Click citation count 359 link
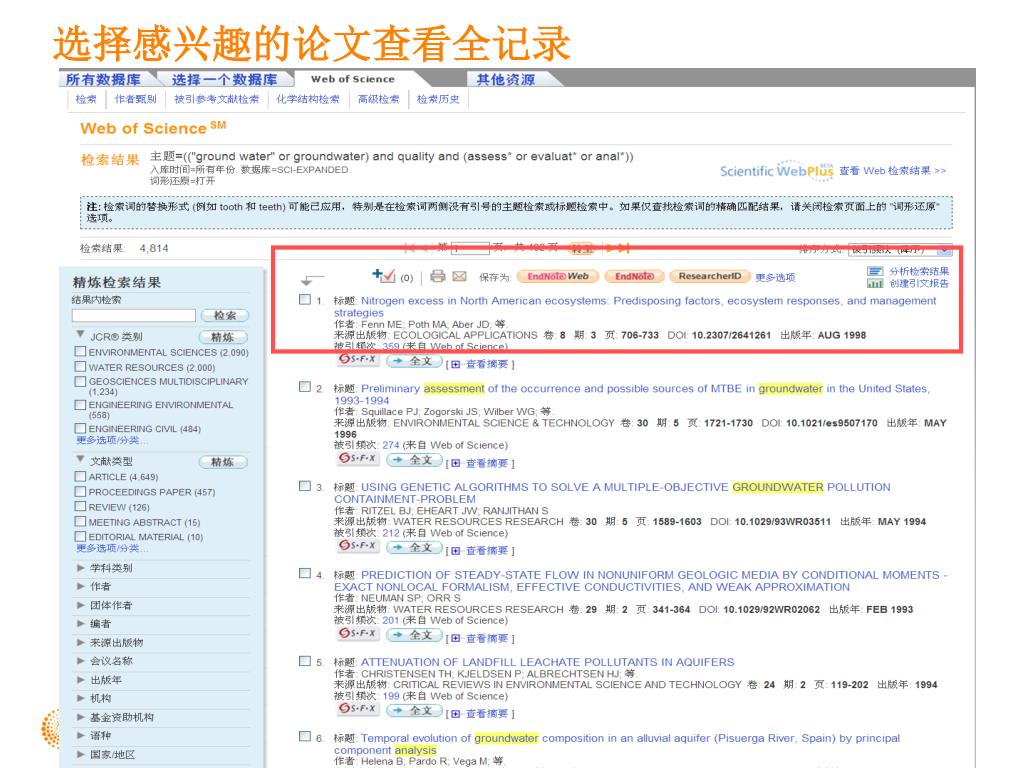 391,346
